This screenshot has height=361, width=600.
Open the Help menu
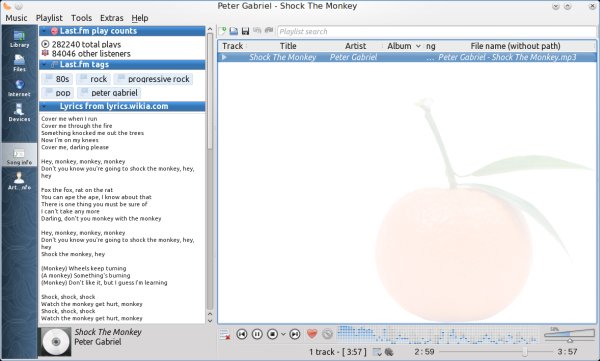coord(140,18)
